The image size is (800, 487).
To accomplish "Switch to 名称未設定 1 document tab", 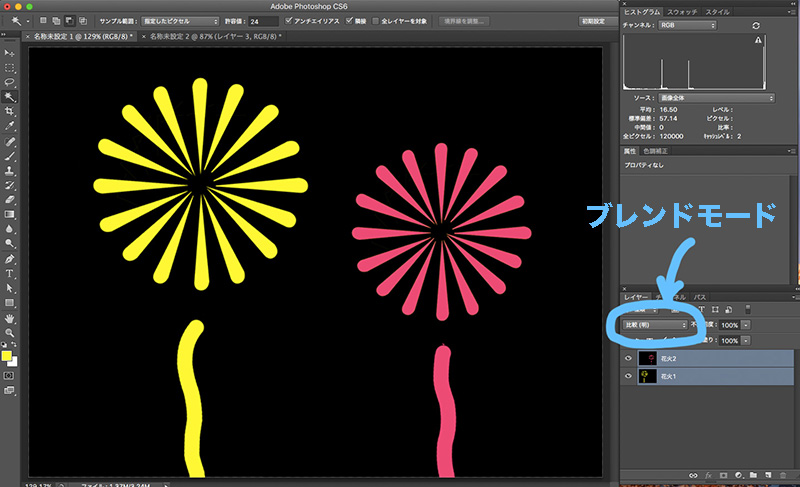I will tap(83, 37).
